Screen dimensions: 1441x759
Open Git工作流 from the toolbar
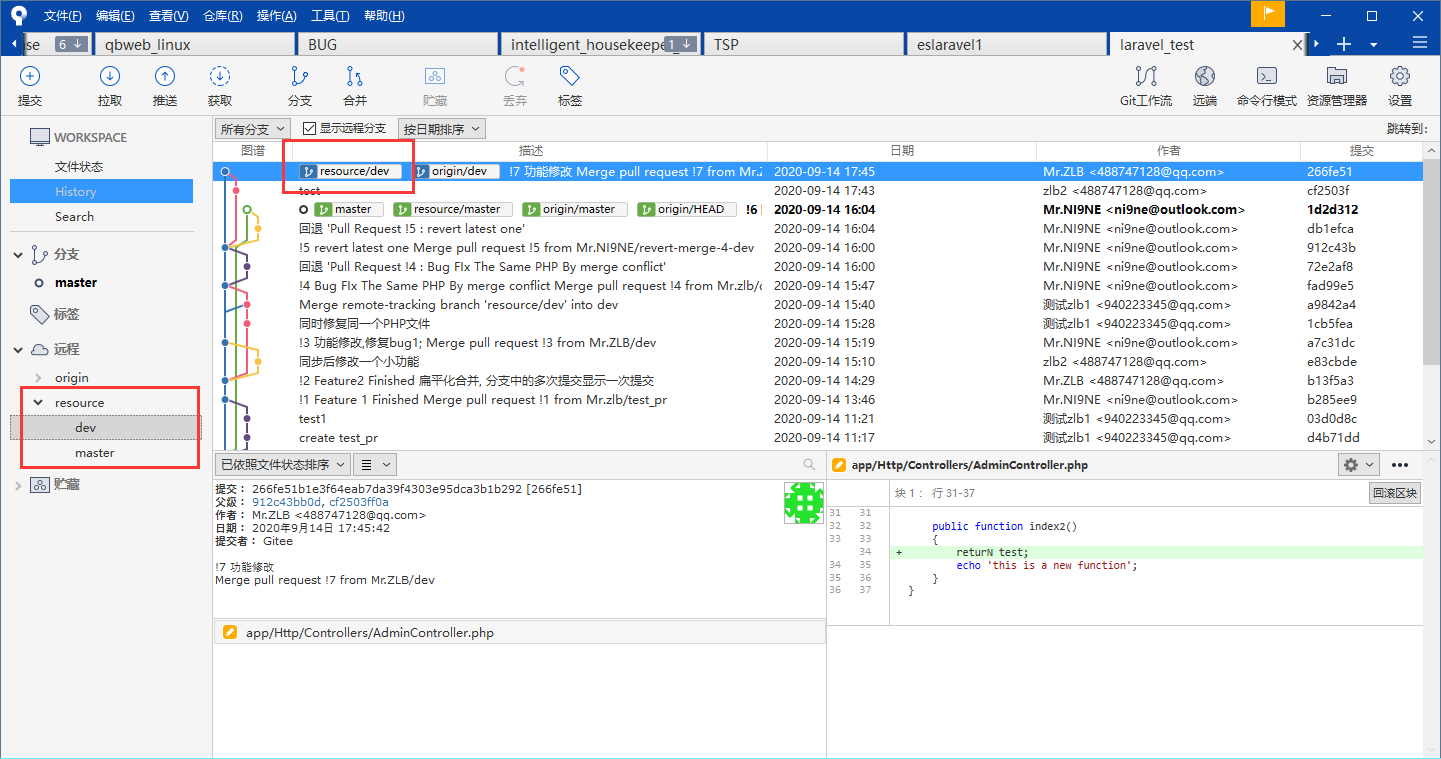pyautogui.click(x=1146, y=77)
